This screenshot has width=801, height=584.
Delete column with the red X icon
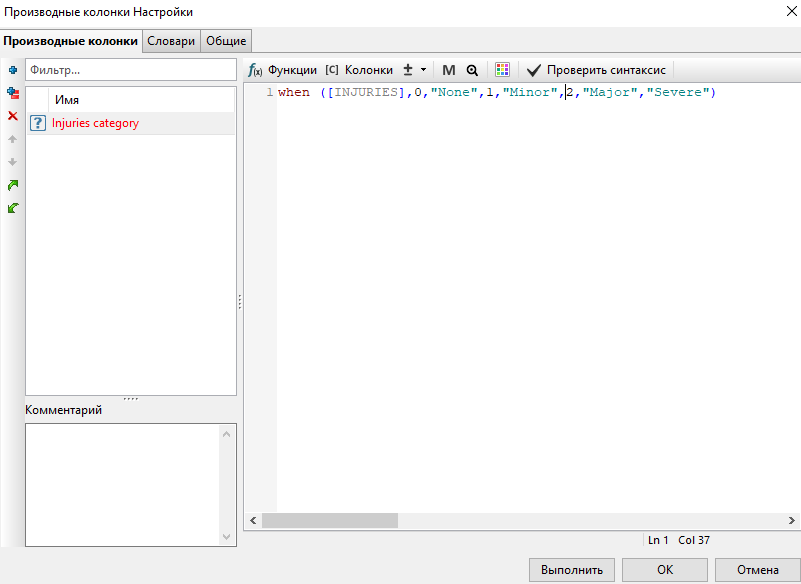pyautogui.click(x=13, y=116)
